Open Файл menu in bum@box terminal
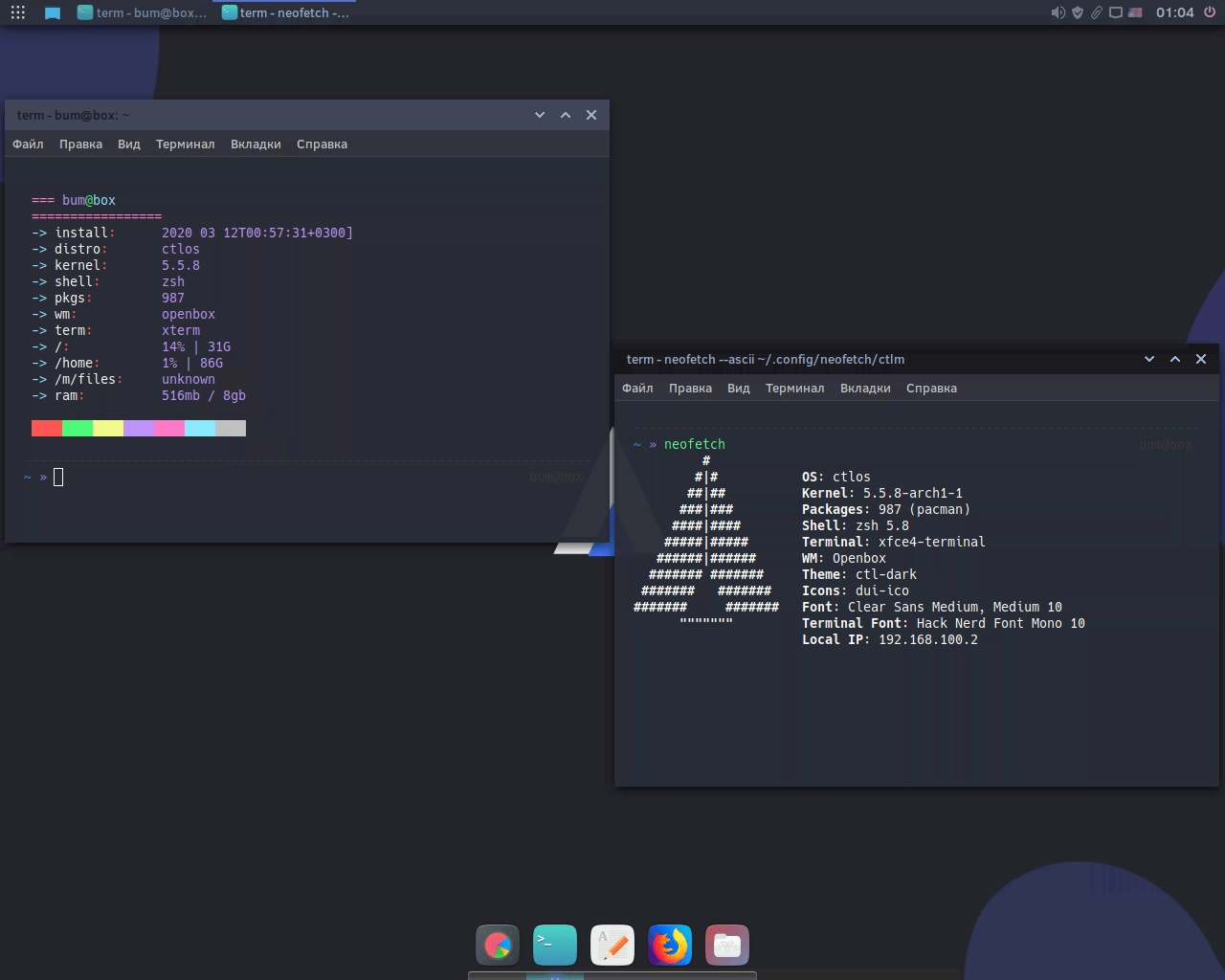The width and height of the screenshot is (1225, 980). pyautogui.click(x=28, y=144)
